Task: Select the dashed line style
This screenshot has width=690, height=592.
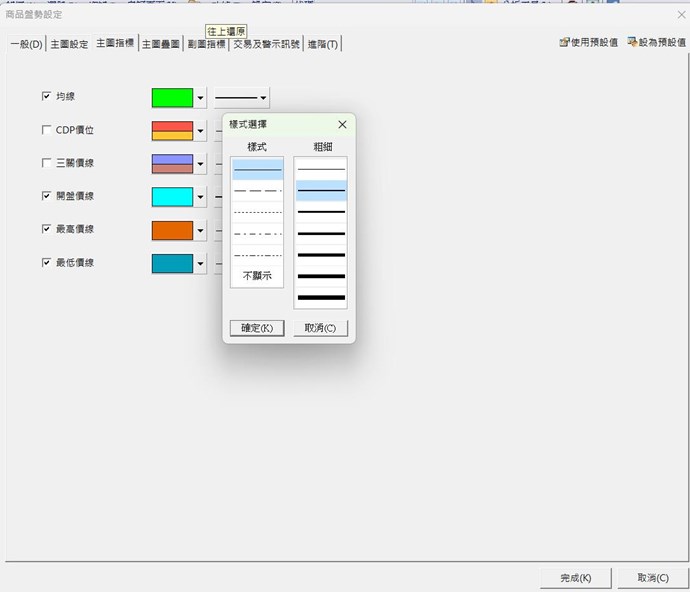Action: click(x=257, y=190)
